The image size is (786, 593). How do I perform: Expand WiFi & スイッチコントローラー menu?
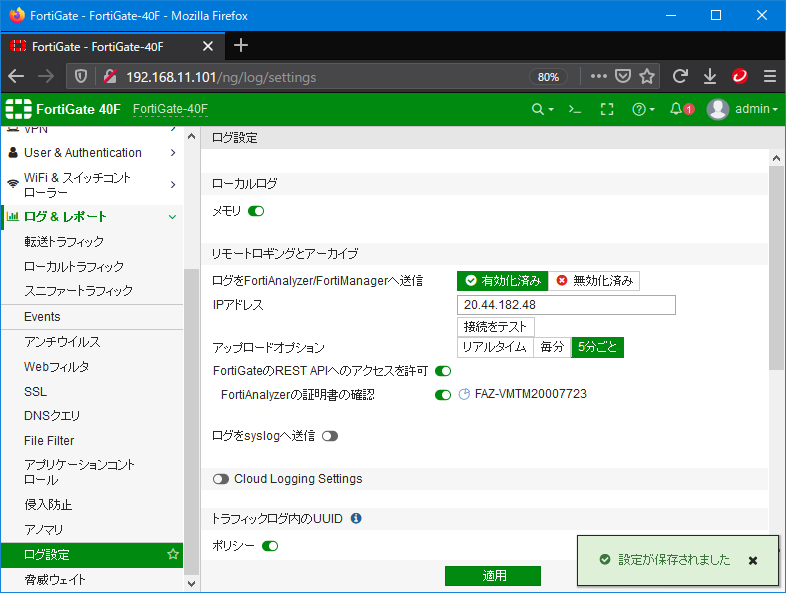point(92,184)
